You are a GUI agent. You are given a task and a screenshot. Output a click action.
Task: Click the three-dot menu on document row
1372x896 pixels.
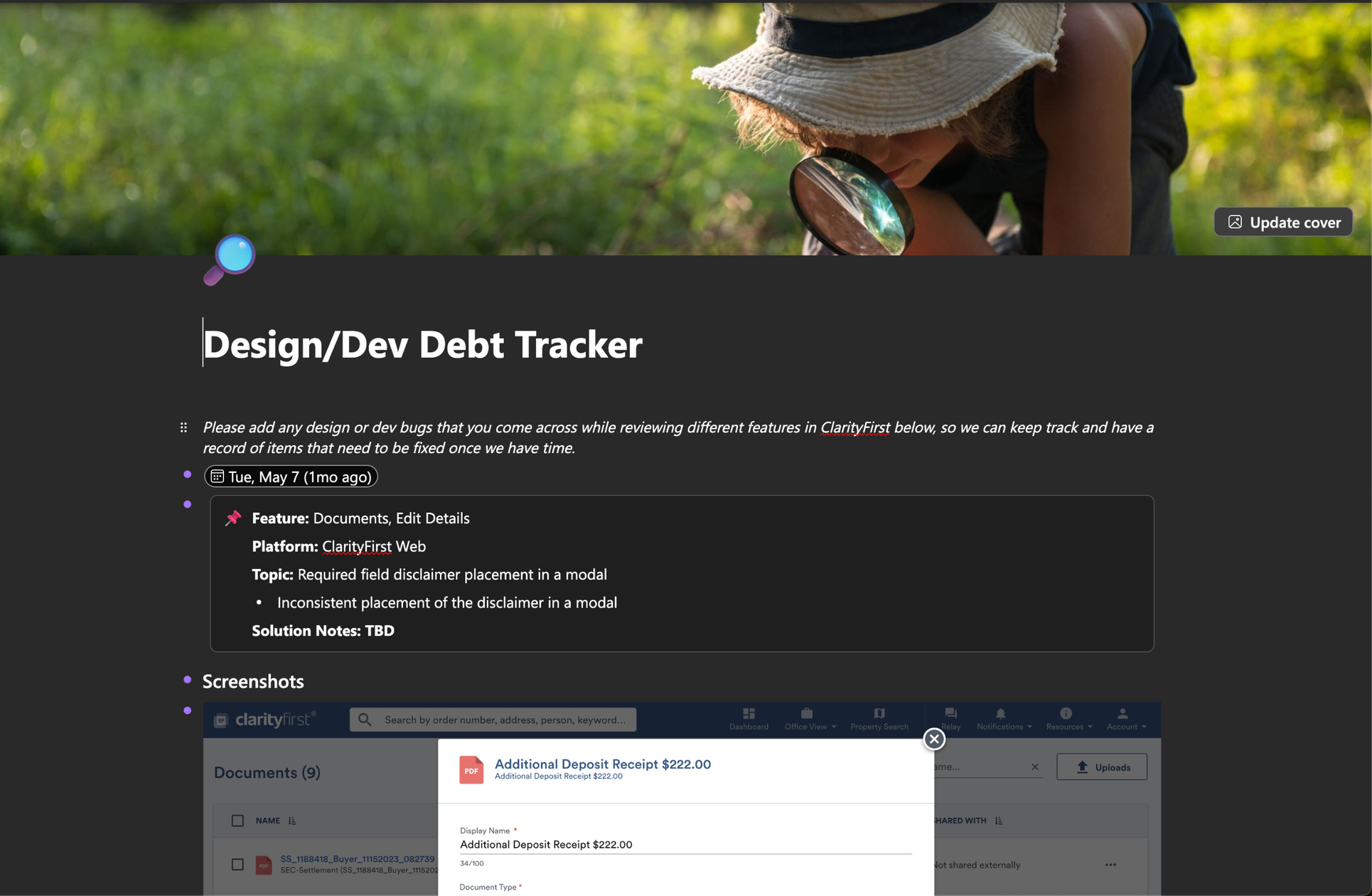[x=1110, y=865]
